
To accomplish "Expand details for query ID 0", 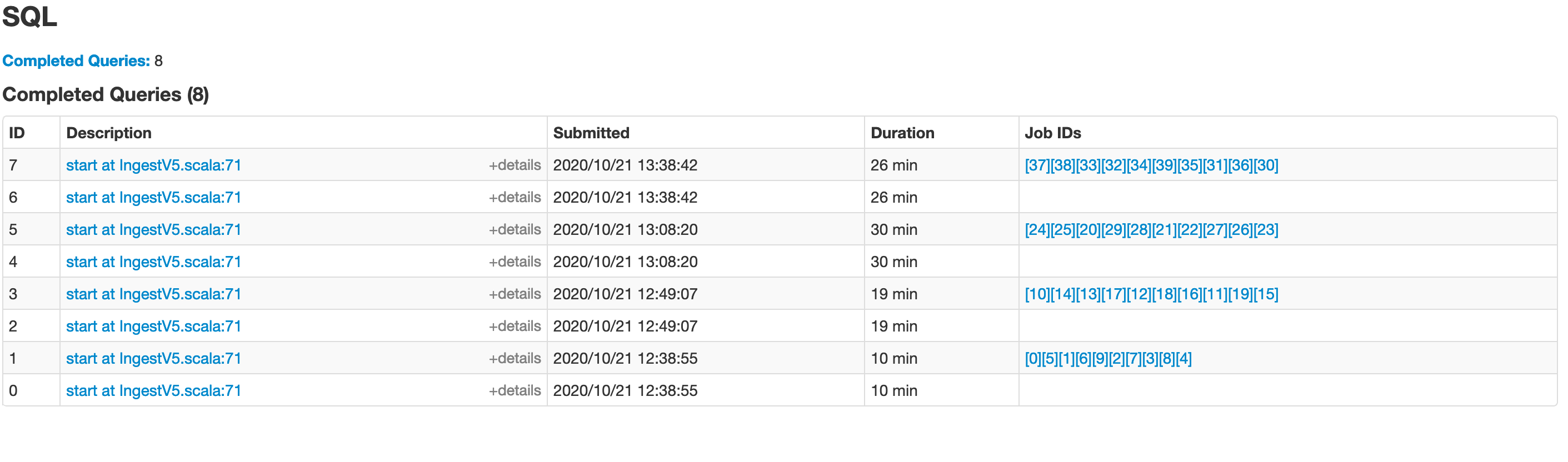I will point(515,390).
